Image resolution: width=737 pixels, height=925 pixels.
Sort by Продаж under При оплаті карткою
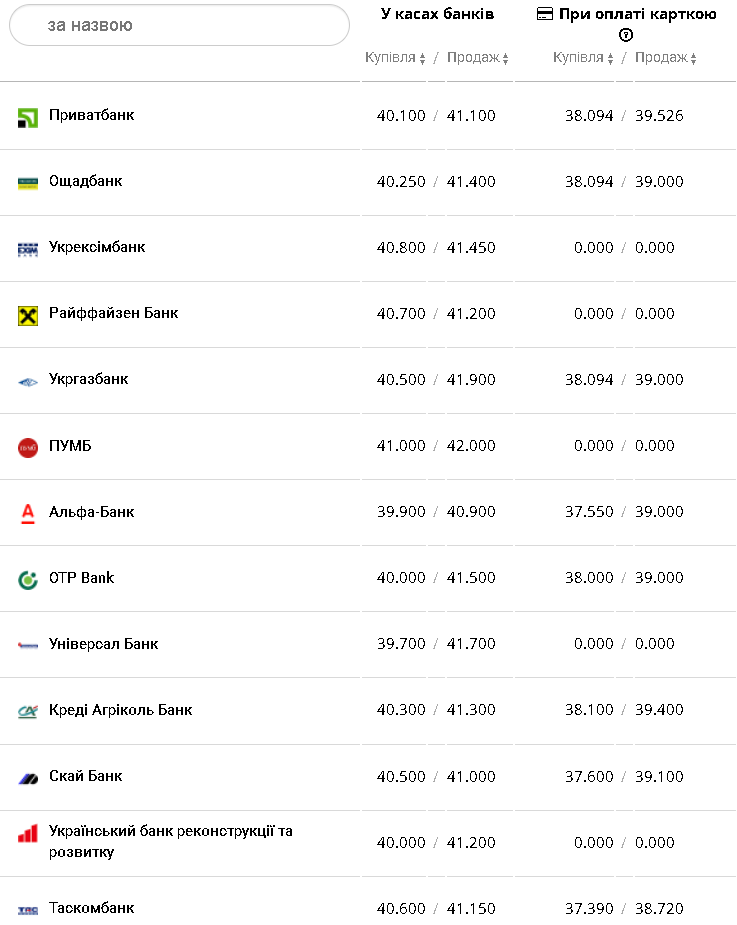tap(666, 58)
